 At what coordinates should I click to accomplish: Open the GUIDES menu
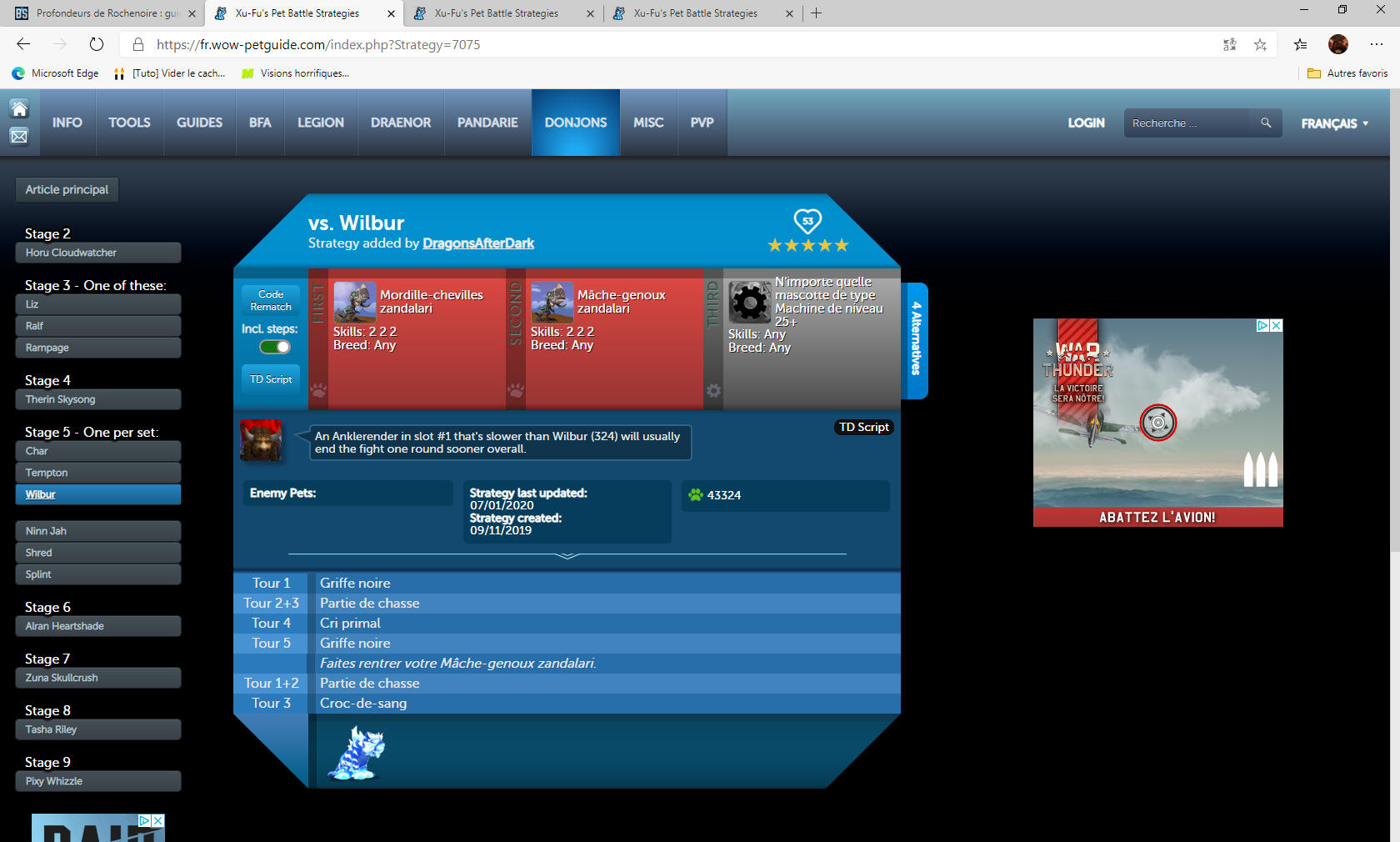199,123
